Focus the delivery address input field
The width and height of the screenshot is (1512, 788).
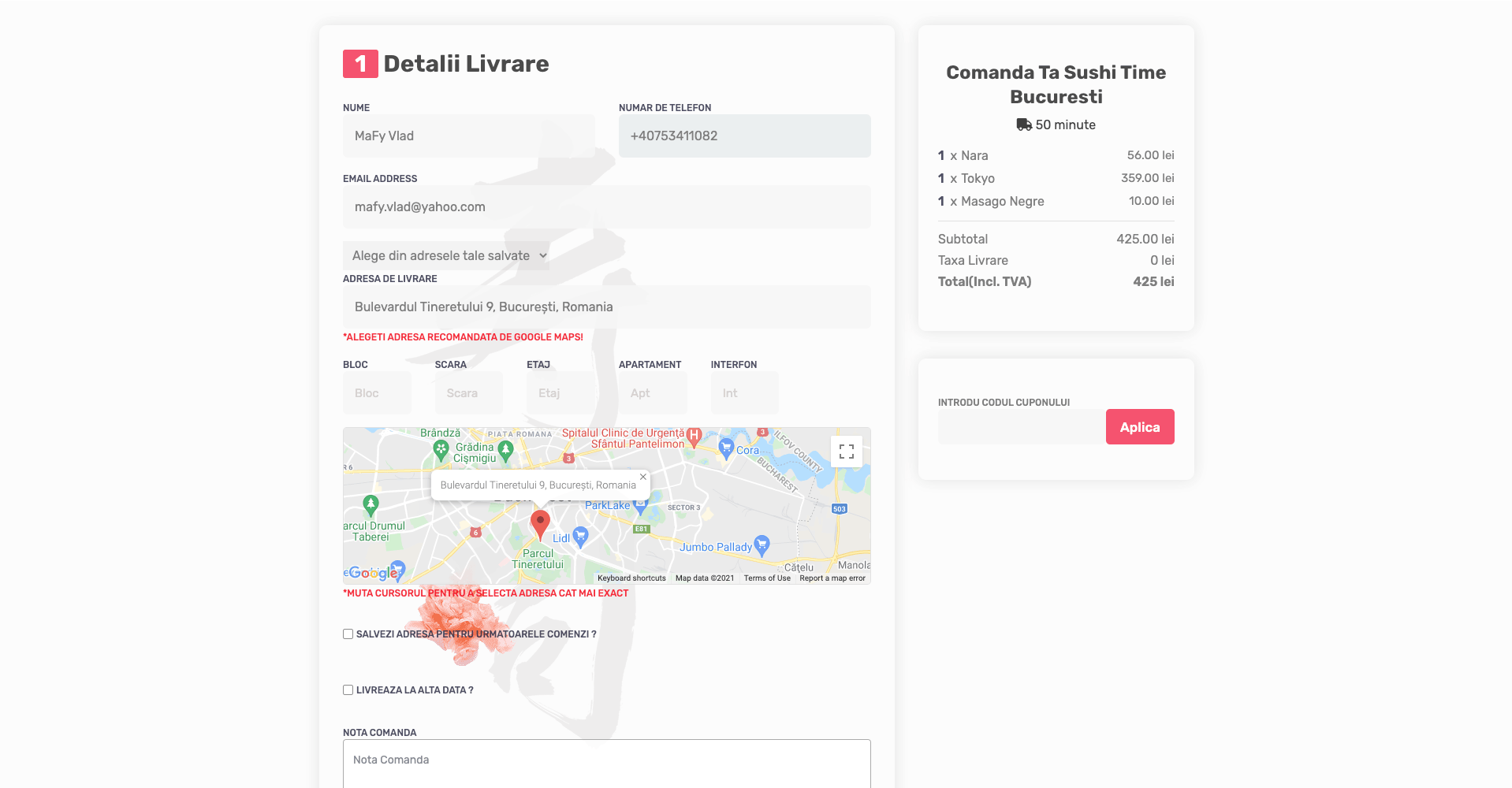click(x=607, y=307)
